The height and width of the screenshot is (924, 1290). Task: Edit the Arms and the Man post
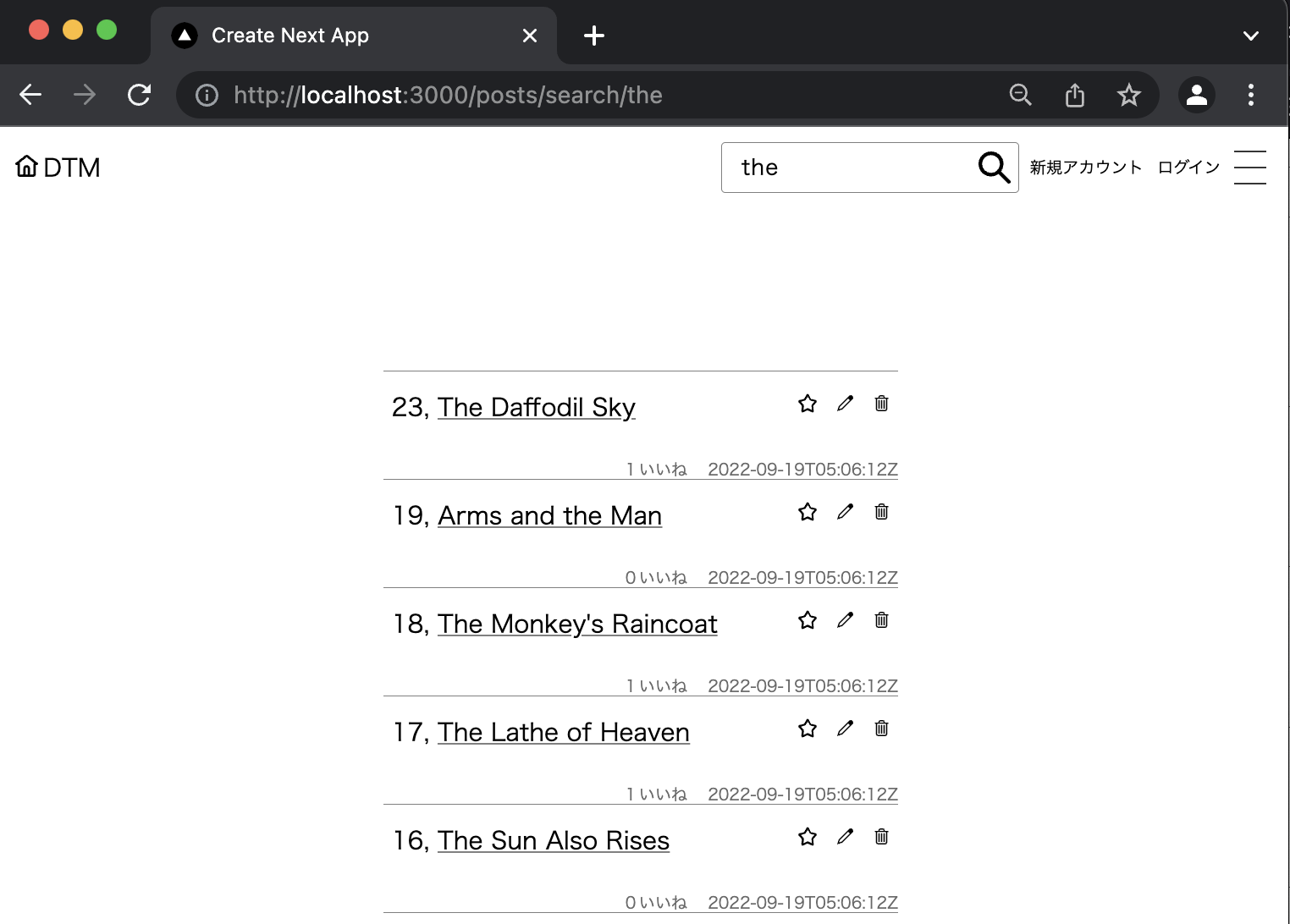click(845, 512)
